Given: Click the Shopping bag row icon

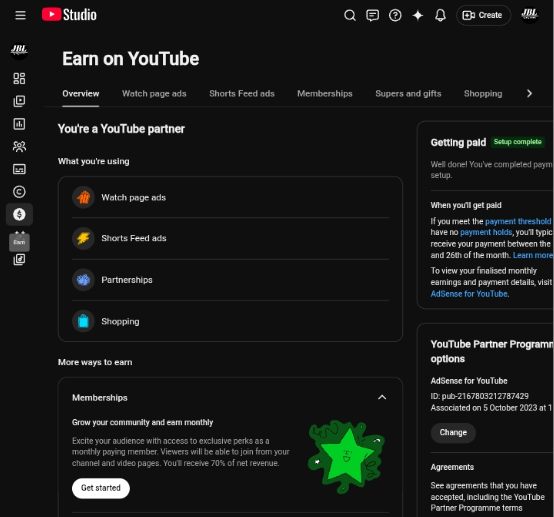Looking at the screenshot, I should tap(83, 321).
